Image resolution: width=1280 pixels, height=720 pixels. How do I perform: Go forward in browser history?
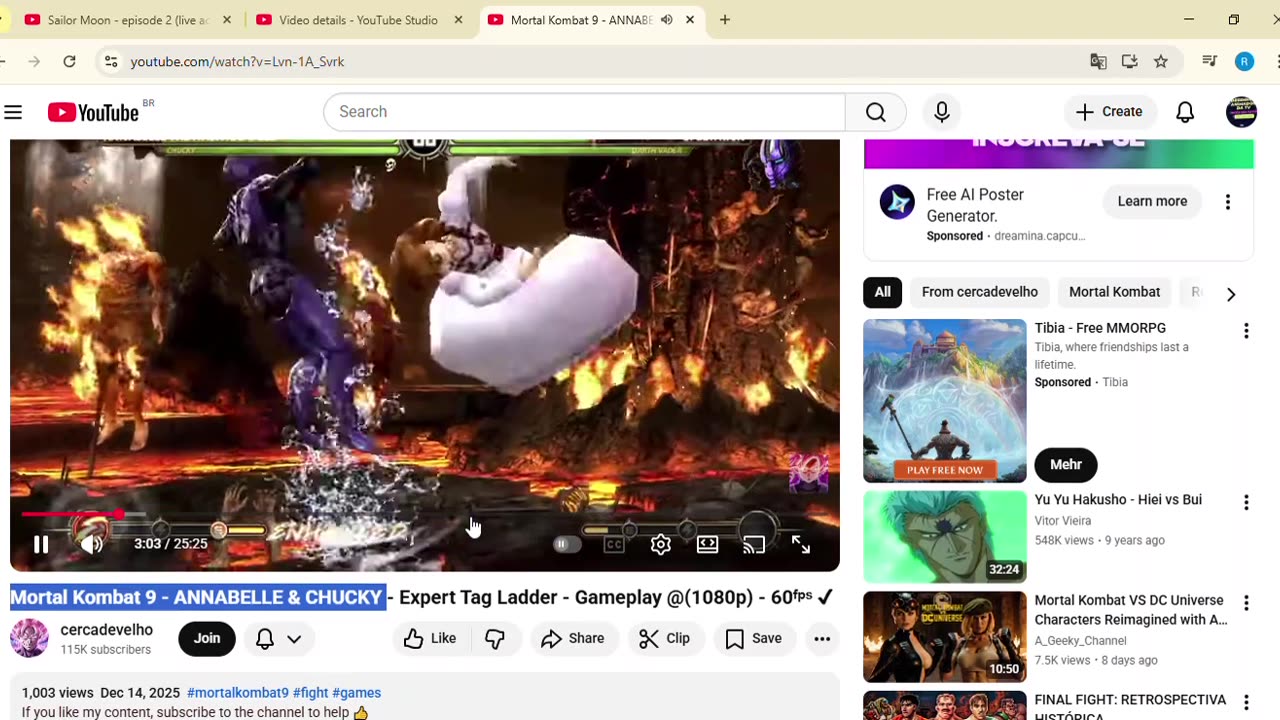(34, 62)
